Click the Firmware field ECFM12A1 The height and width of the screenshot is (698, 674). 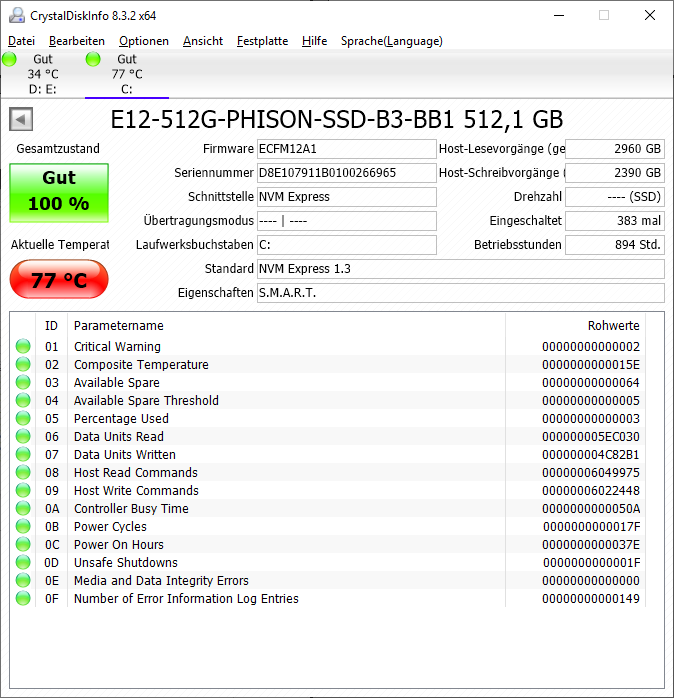coord(347,149)
